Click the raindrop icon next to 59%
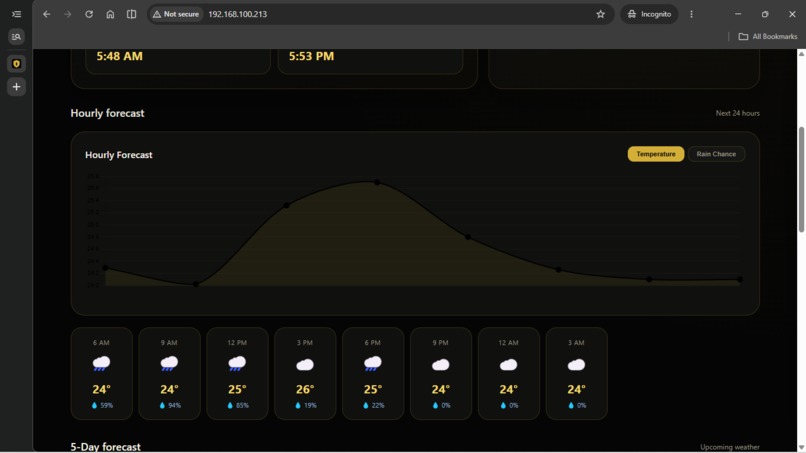The height and width of the screenshot is (453, 806). click(x=94, y=405)
